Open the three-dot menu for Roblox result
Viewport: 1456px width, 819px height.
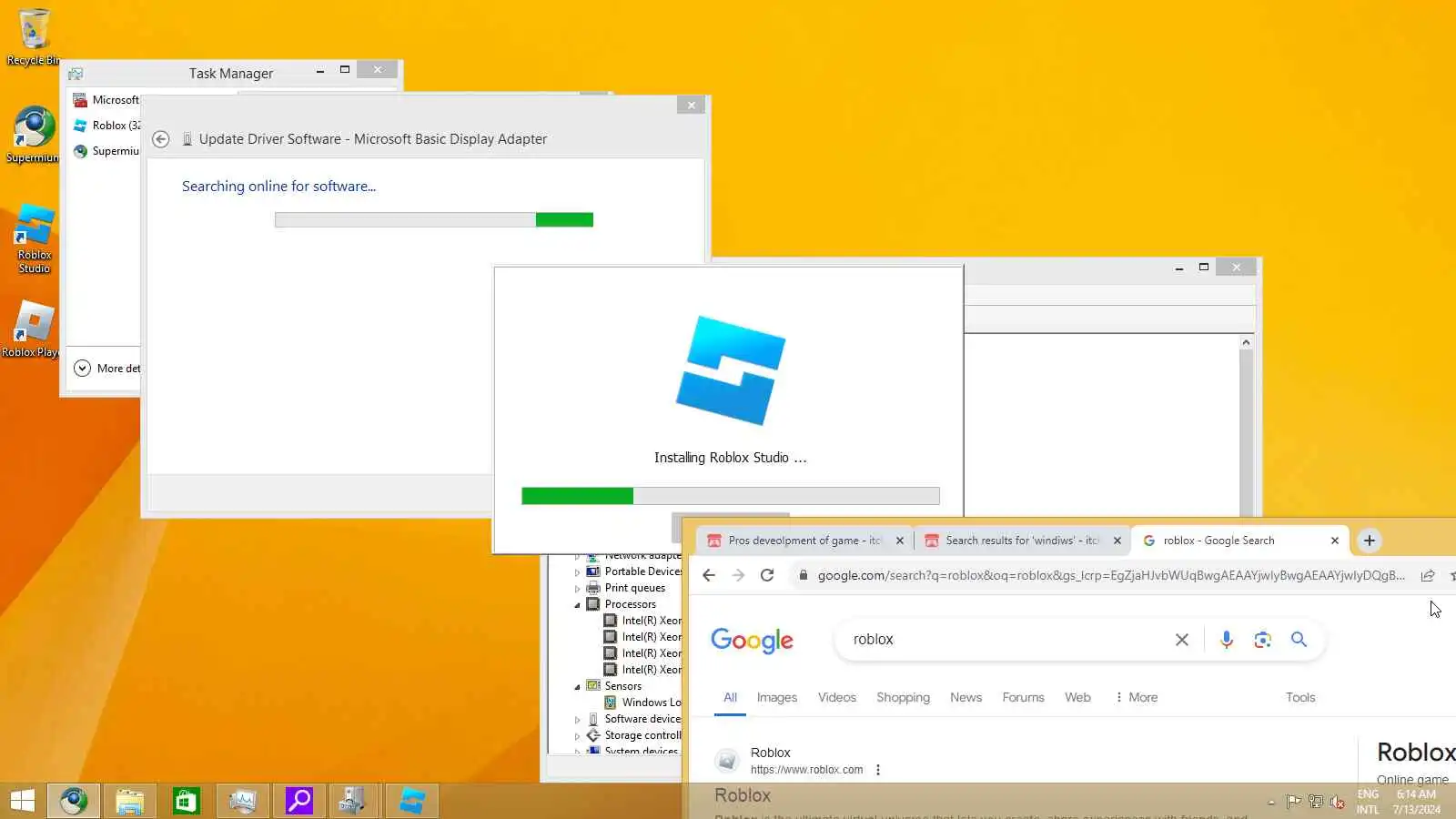878,770
